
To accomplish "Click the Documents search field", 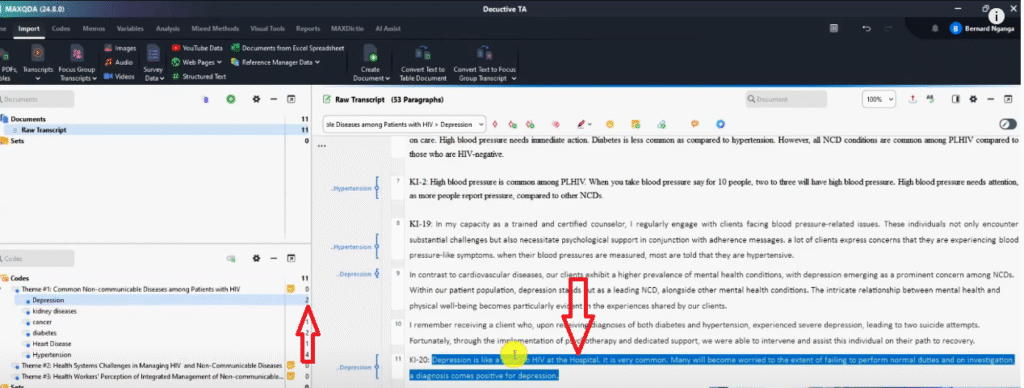I will point(38,99).
